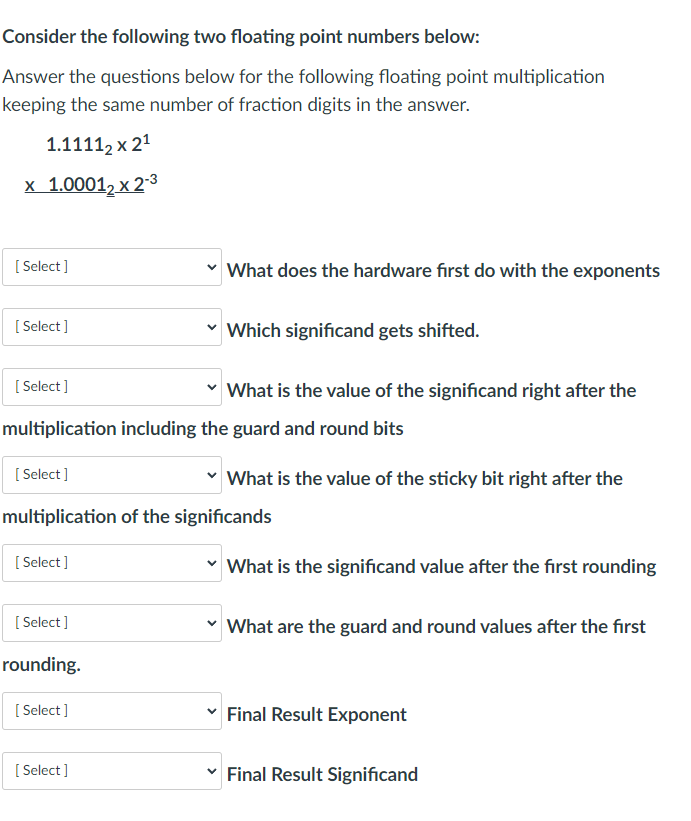
Task: Open the Final Result Exponent dropdown
Action: coord(110,710)
